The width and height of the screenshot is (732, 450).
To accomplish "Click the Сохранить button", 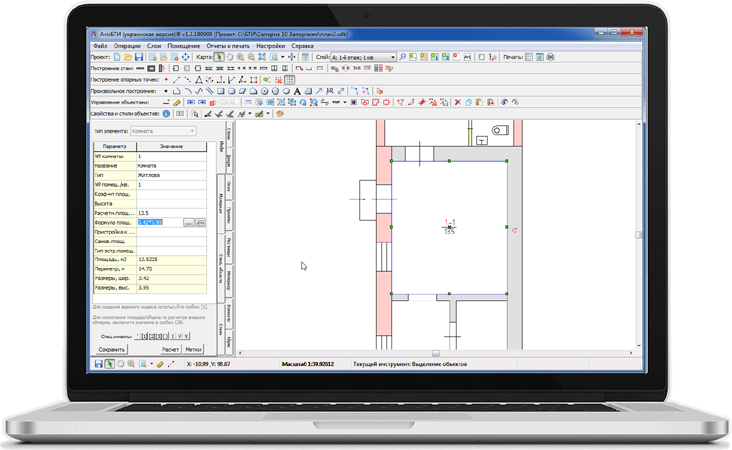I will [112, 350].
